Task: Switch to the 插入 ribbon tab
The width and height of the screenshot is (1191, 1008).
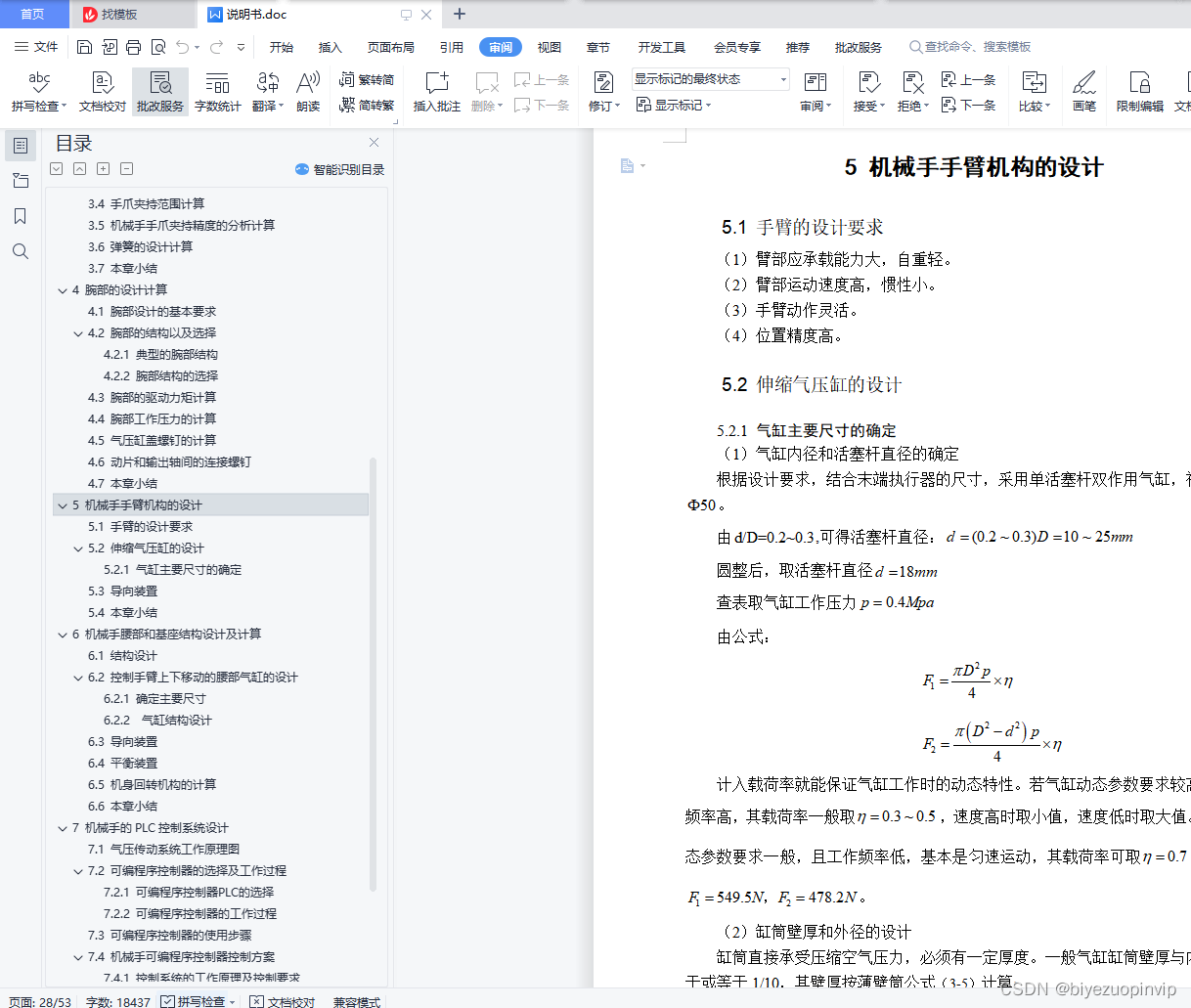Action: pyautogui.click(x=331, y=47)
